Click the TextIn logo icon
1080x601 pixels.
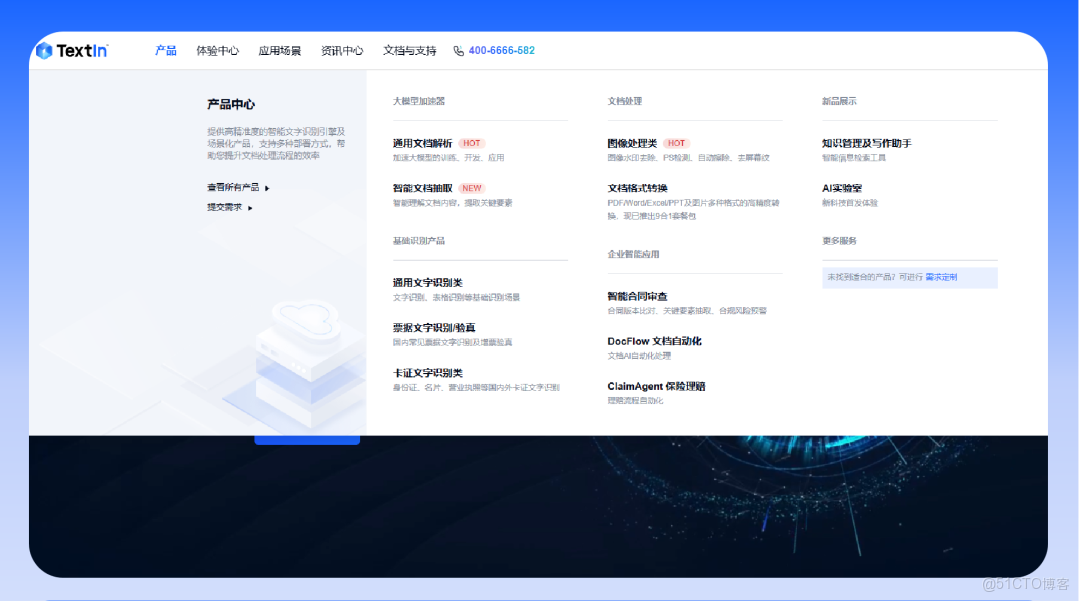tap(44, 50)
